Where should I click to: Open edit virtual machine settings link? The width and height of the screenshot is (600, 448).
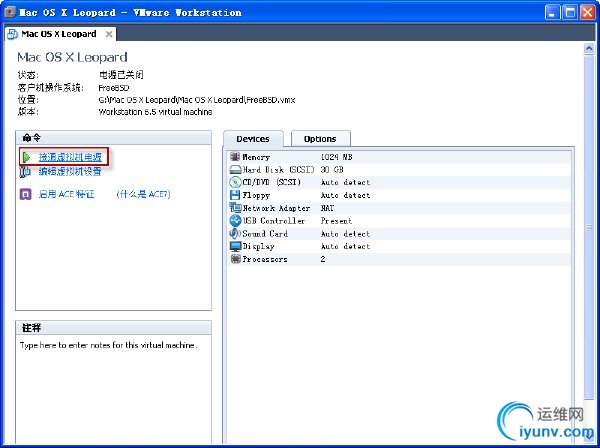70,172
